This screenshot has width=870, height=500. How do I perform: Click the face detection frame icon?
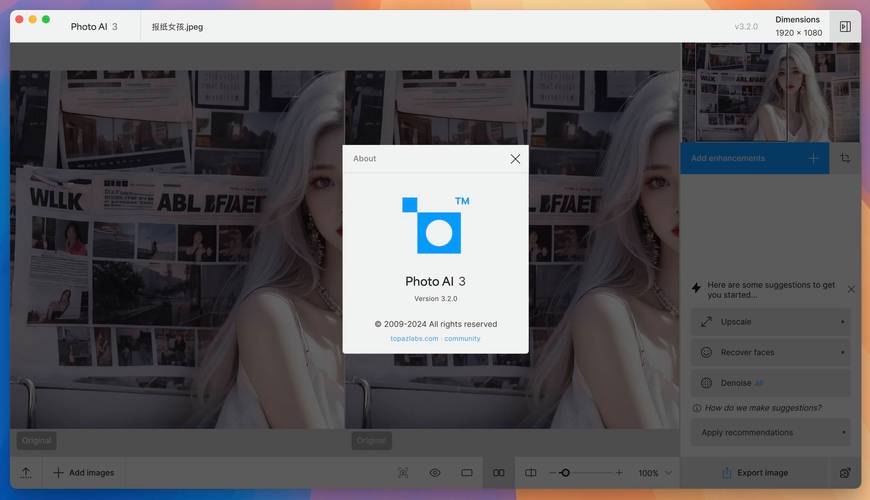pos(403,473)
